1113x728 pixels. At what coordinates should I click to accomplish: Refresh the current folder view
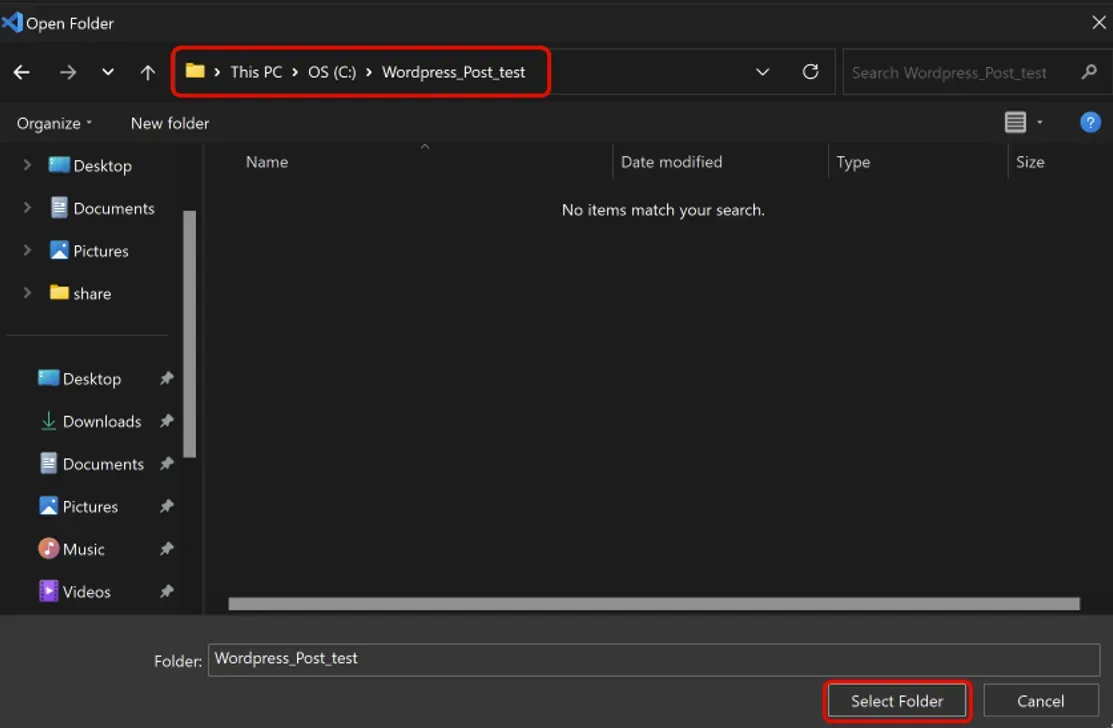811,72
